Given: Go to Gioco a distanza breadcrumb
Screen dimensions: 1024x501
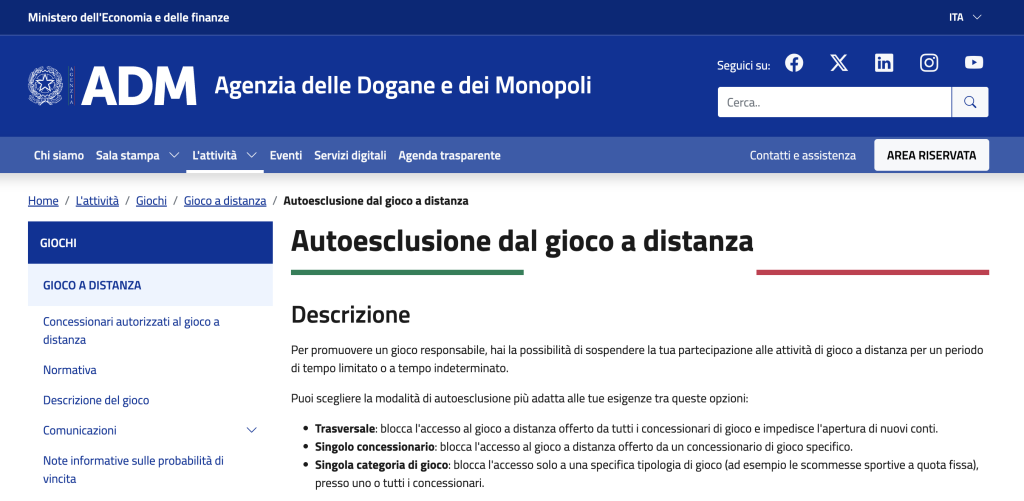Looking at the screenshot, I should pyautogui.click(x=225, y=201).
